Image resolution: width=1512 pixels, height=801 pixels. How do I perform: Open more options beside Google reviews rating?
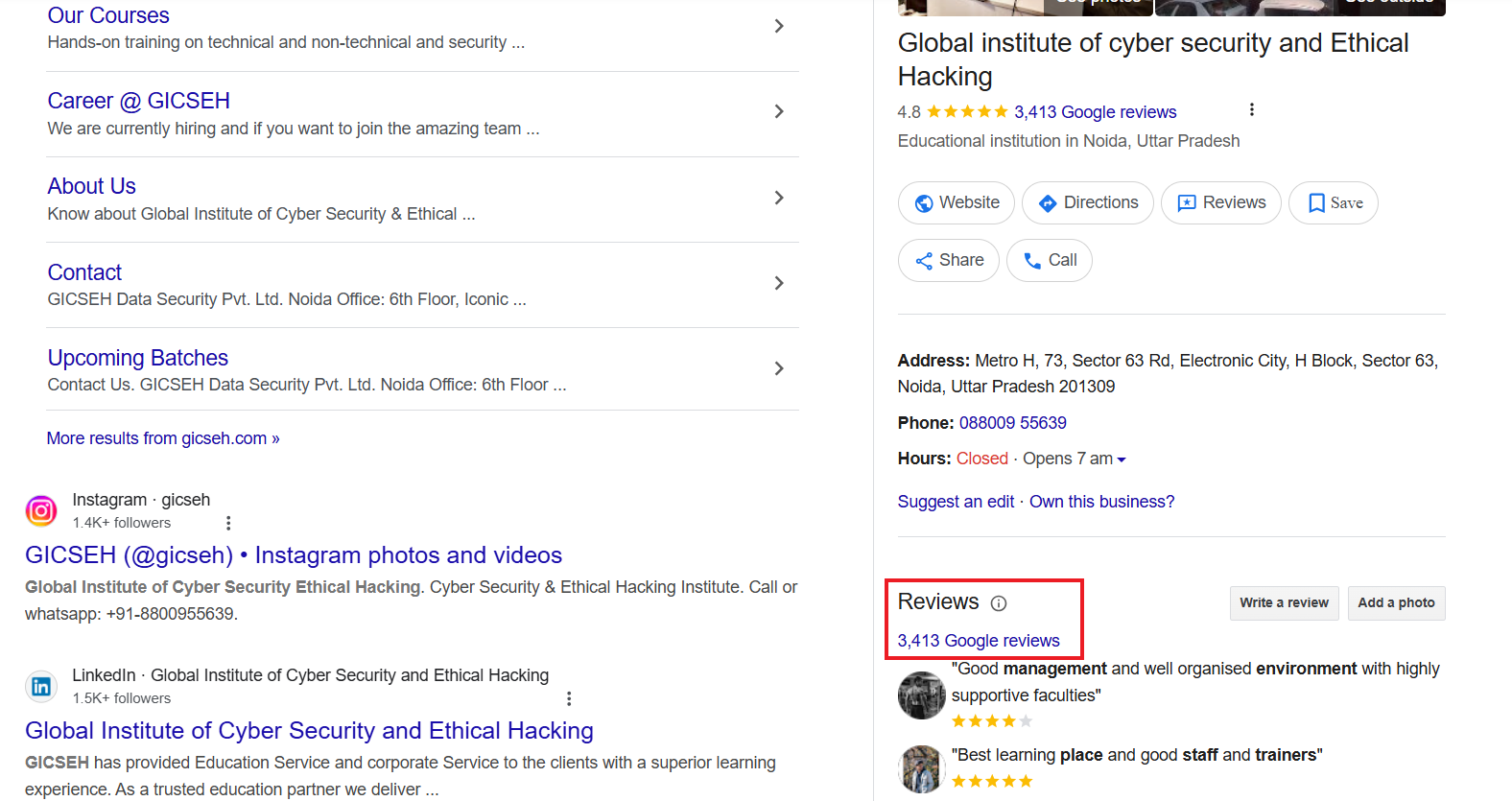[1251, 110]
